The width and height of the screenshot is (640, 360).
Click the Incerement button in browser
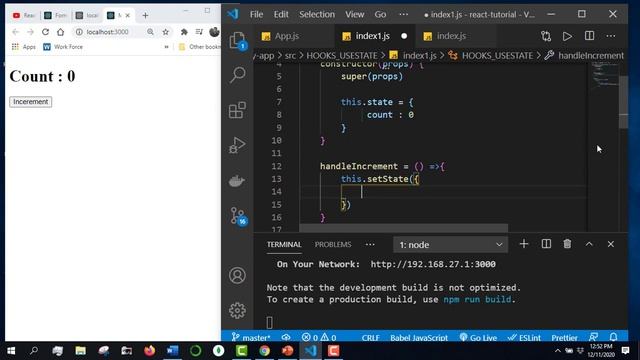coord(31,102)
